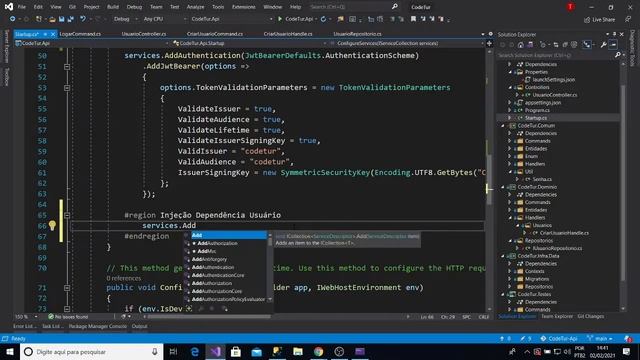The height and width of the screenshot is (360, 640).
Task: Click the notifications icon in status bar
Action: tap(629, 339)
